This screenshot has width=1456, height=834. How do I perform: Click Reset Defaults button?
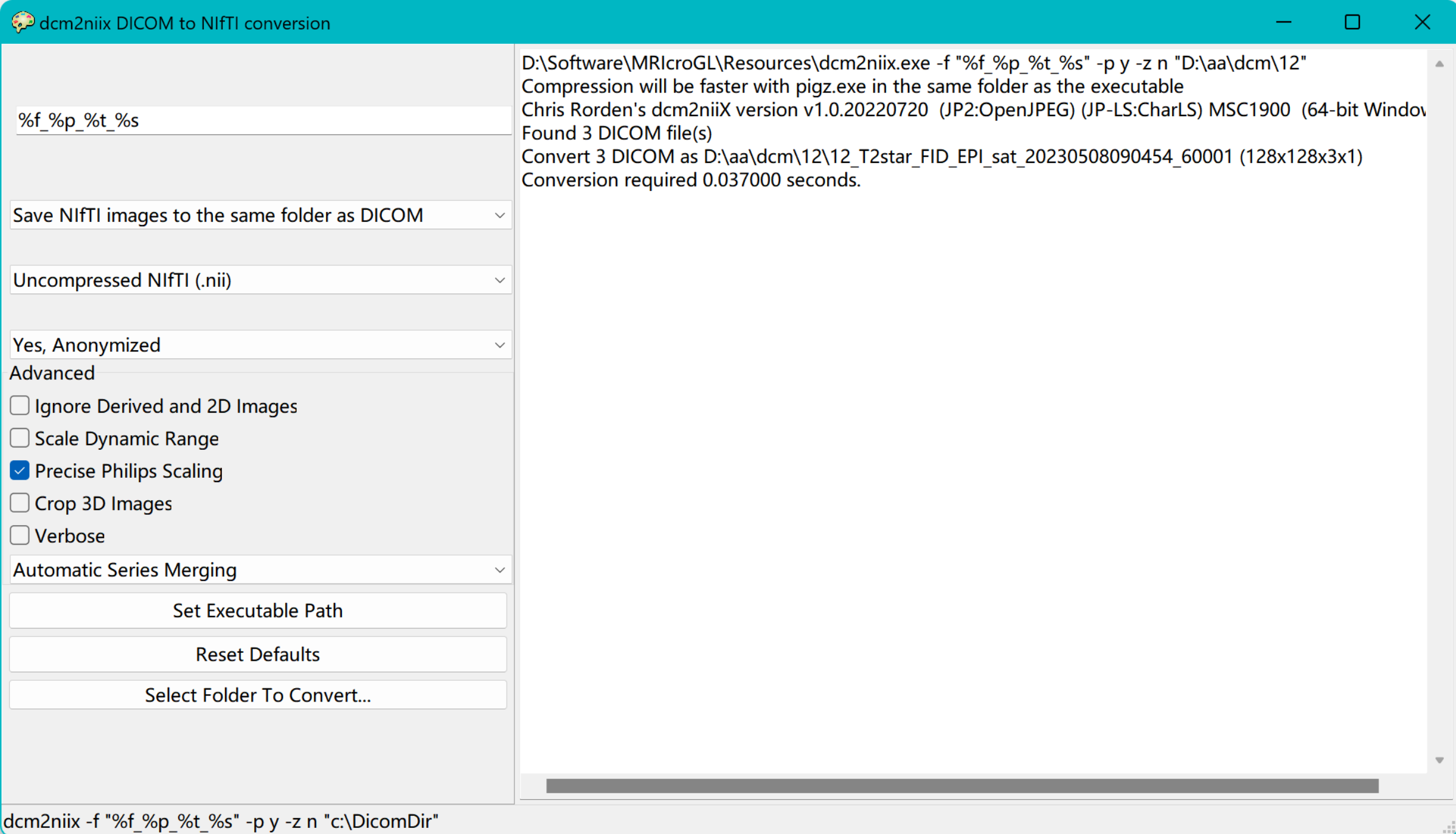point(258,654)
